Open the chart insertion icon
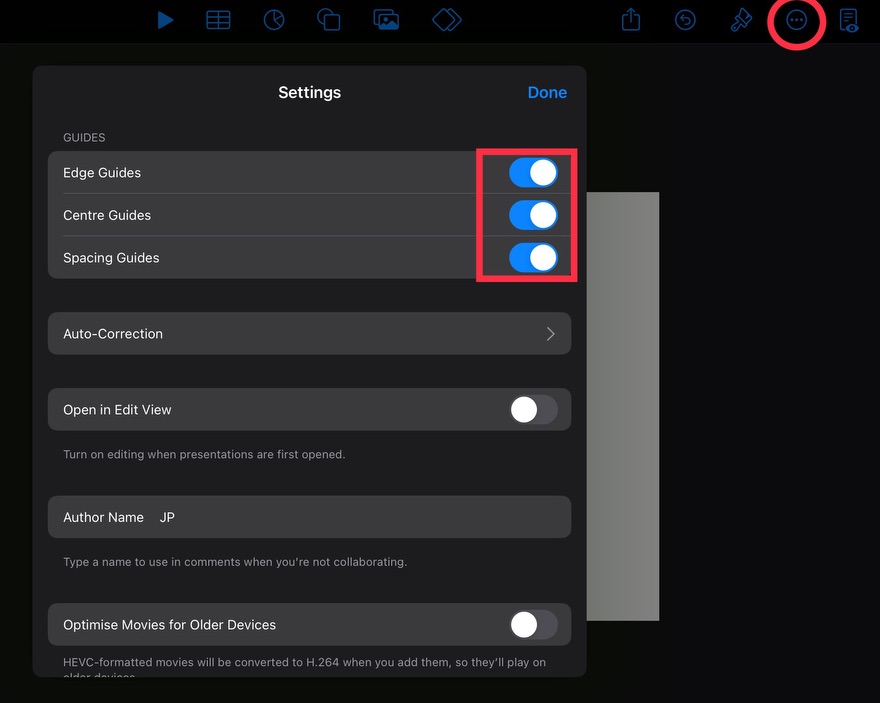This screenshot has height=703, width=880. pyautogui.click(x=274, y=20)
